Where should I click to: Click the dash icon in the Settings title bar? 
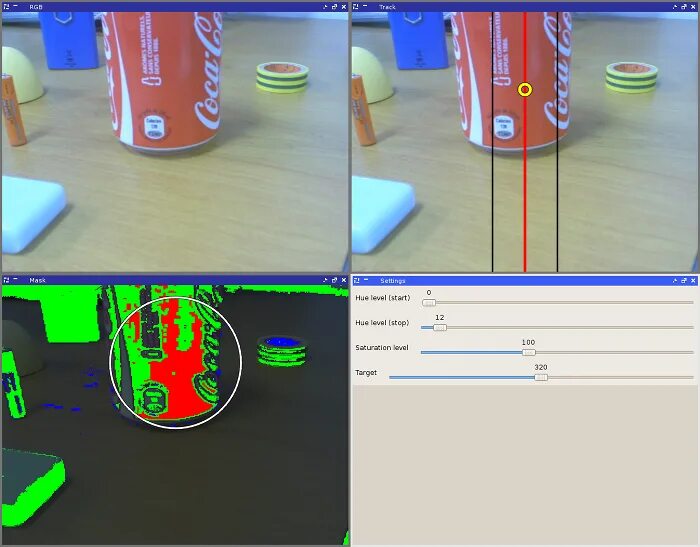[366, 280]
